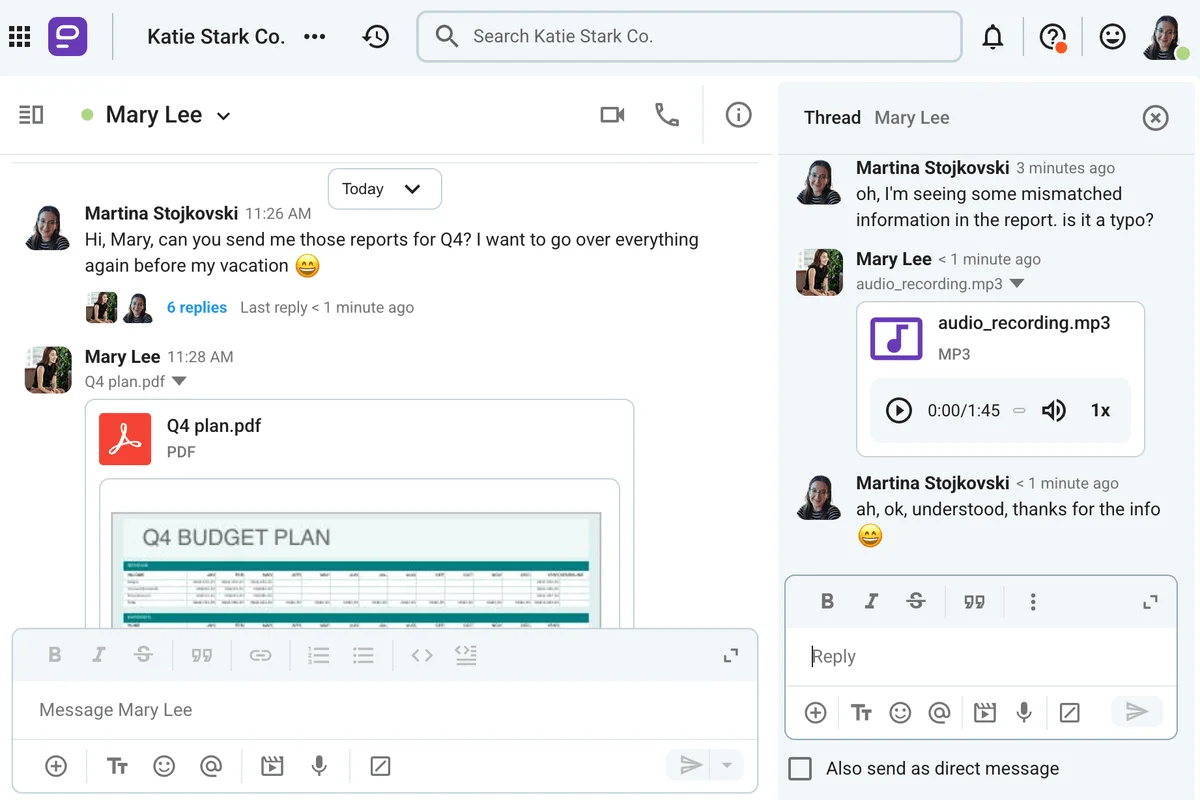
Task: Play the audio_recording.mp3 file
Action: click(898, 410)
